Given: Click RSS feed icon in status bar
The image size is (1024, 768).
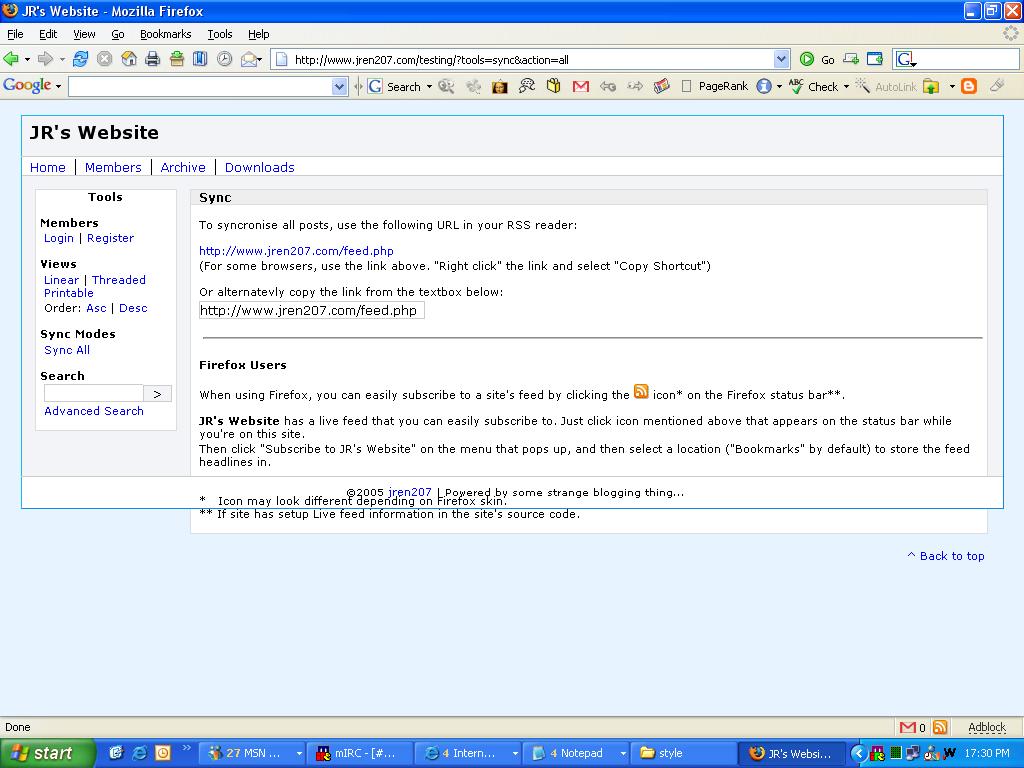Looking at the screenshot, I should [x=940, y=727].
